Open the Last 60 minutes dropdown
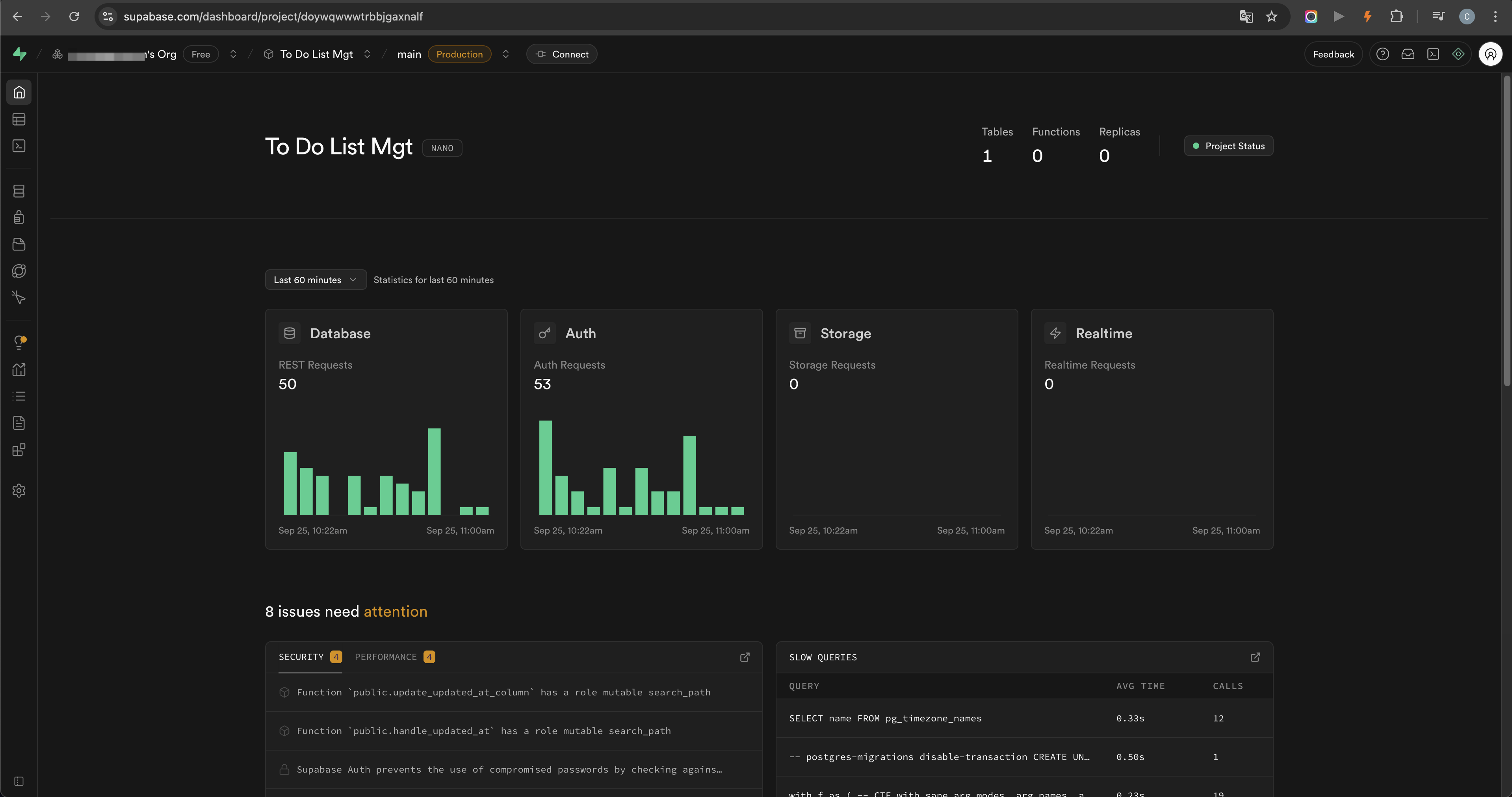This screenshot has width=1512, height=797. coord(316,280)
